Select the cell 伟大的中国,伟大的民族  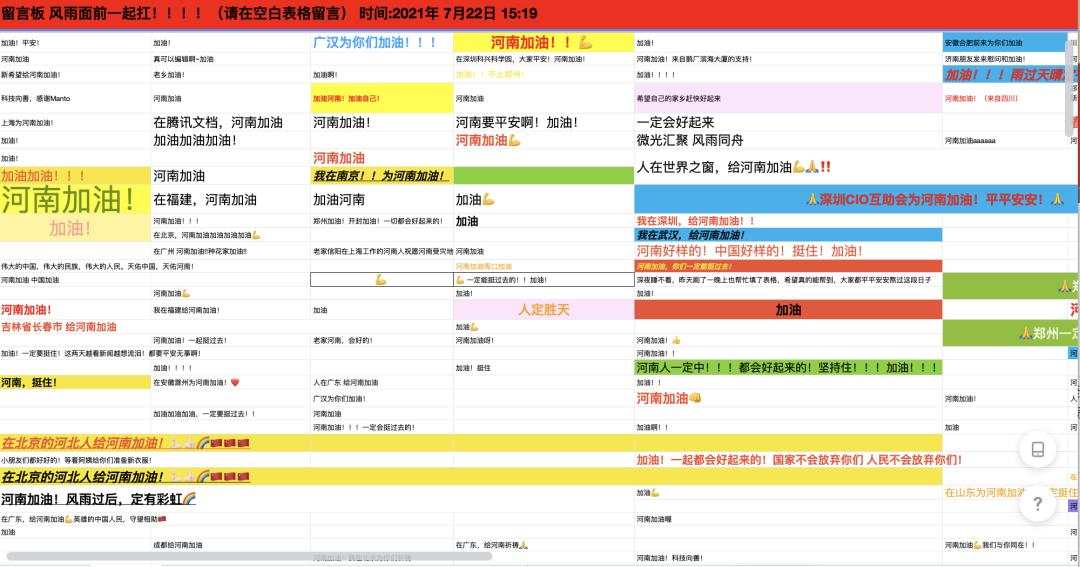pyautogui.click(x=98, y=266)
